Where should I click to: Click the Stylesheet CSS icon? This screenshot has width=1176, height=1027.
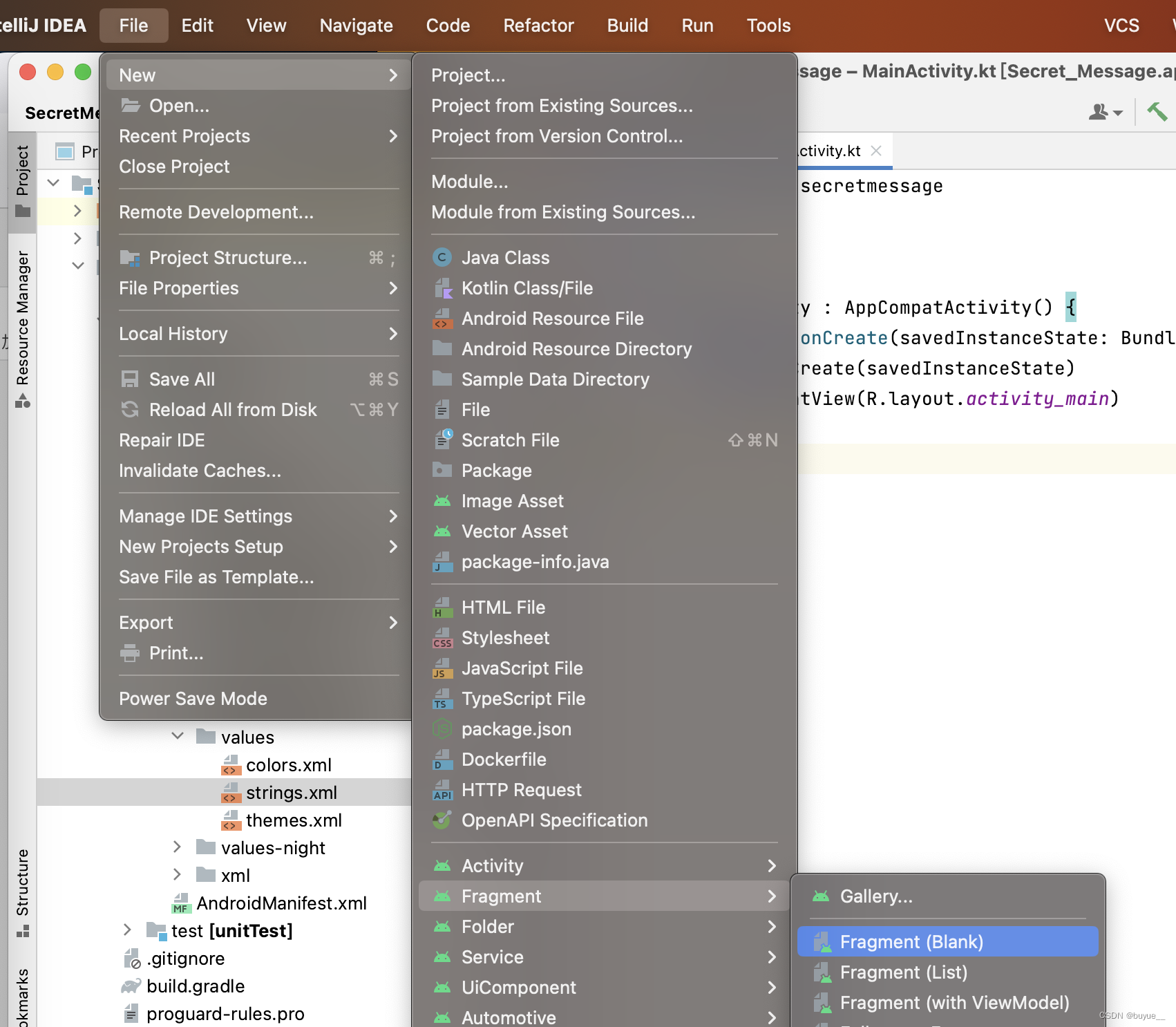[x=442, y=638]
